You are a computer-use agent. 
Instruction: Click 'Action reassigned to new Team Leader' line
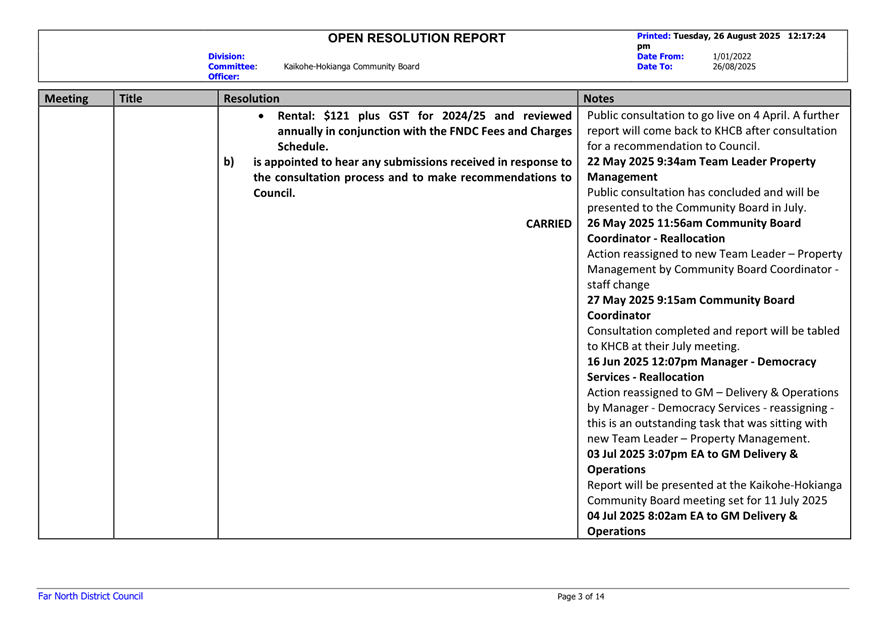(715, 254)
